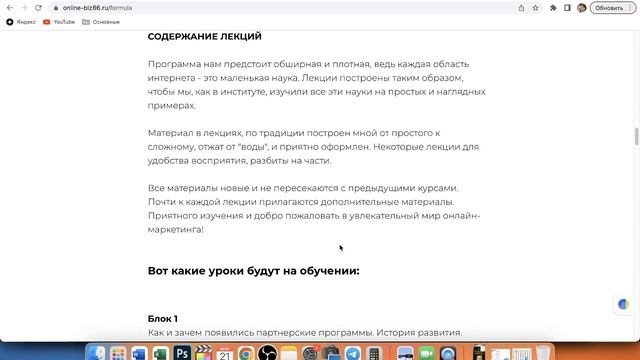This screenshot has height=360, width=640.
Task: Open FaceTime from the Dock
Action: 427,353
